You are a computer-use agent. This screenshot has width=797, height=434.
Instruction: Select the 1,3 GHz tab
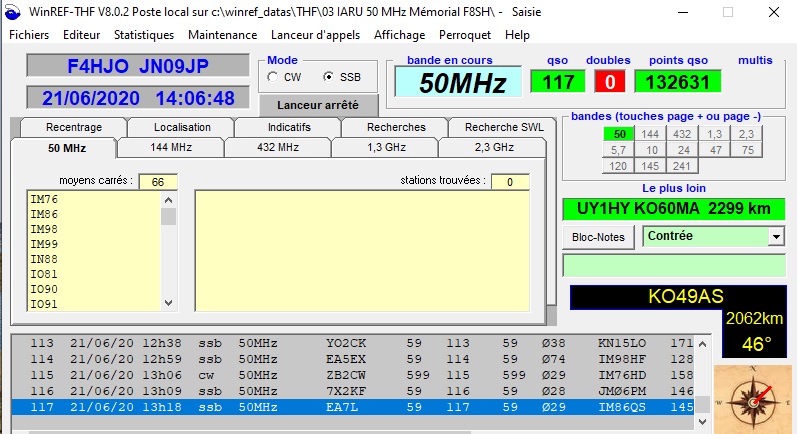tap(386, 147)
